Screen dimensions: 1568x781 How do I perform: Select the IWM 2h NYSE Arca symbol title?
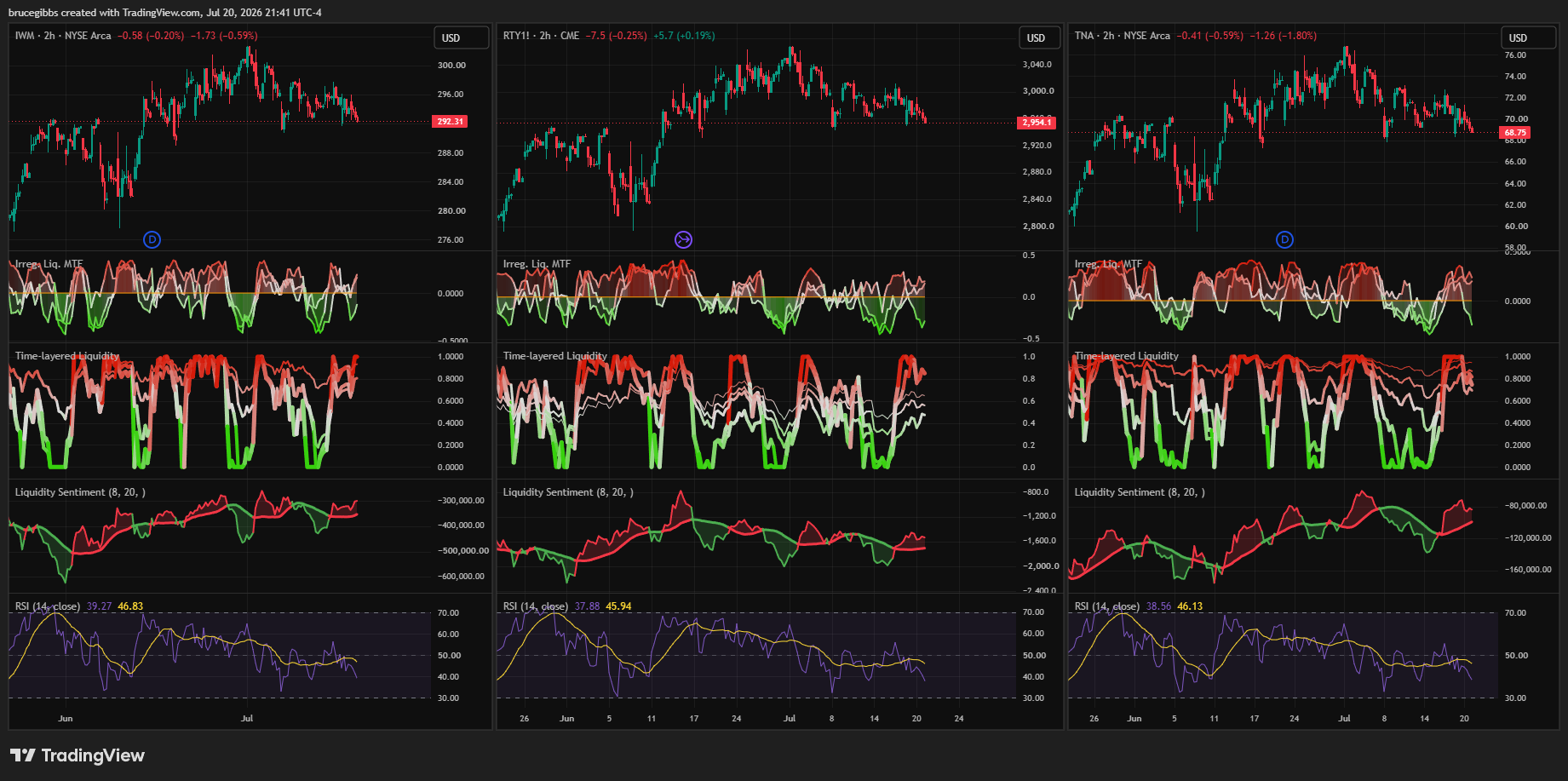click(x=63, y=36)
